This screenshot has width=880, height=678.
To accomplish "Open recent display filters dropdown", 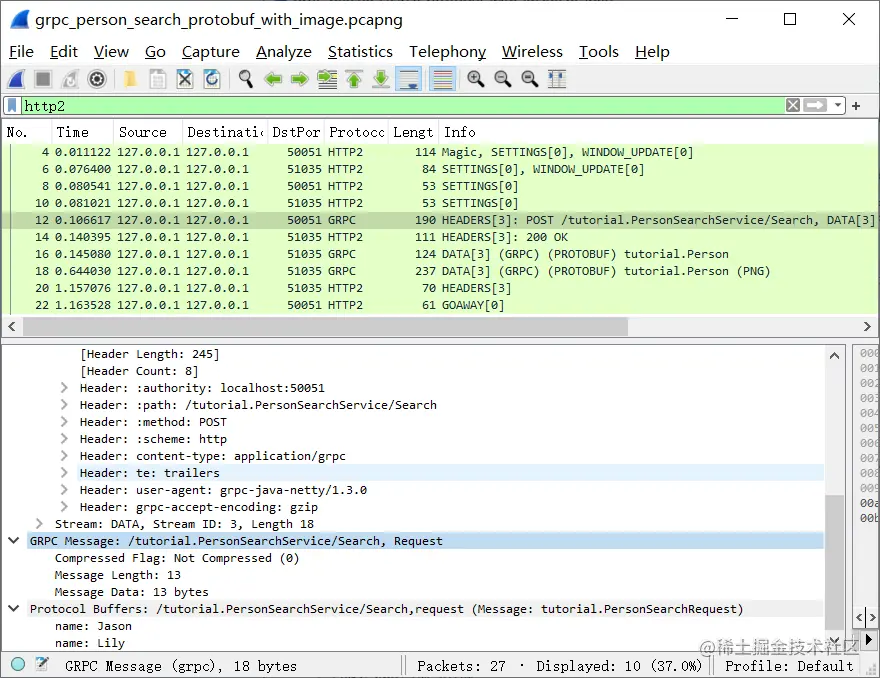I will pyautogui.click(x=837, y=106).
